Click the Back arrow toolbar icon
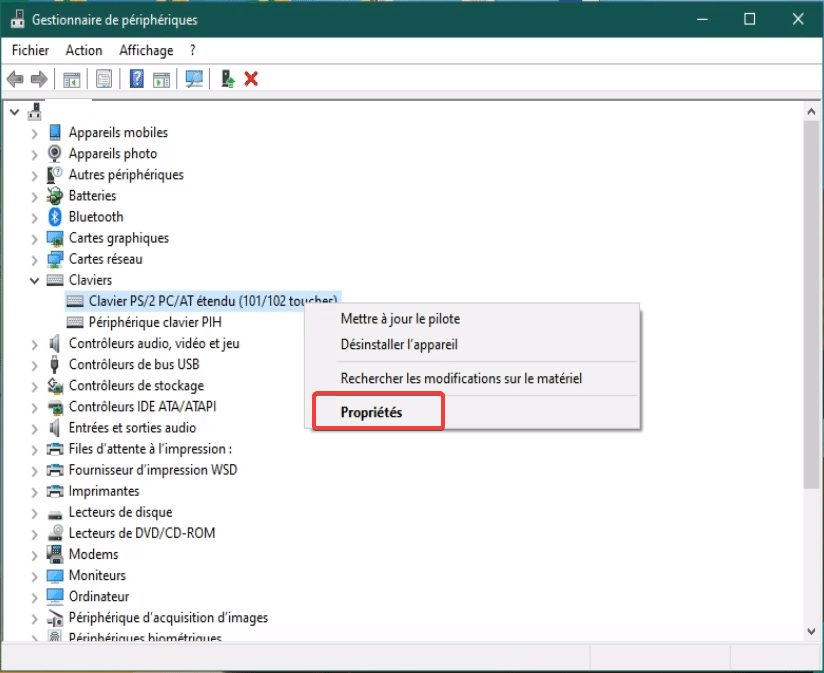Viewport: 824px width, 673px height. coord(15,79)
